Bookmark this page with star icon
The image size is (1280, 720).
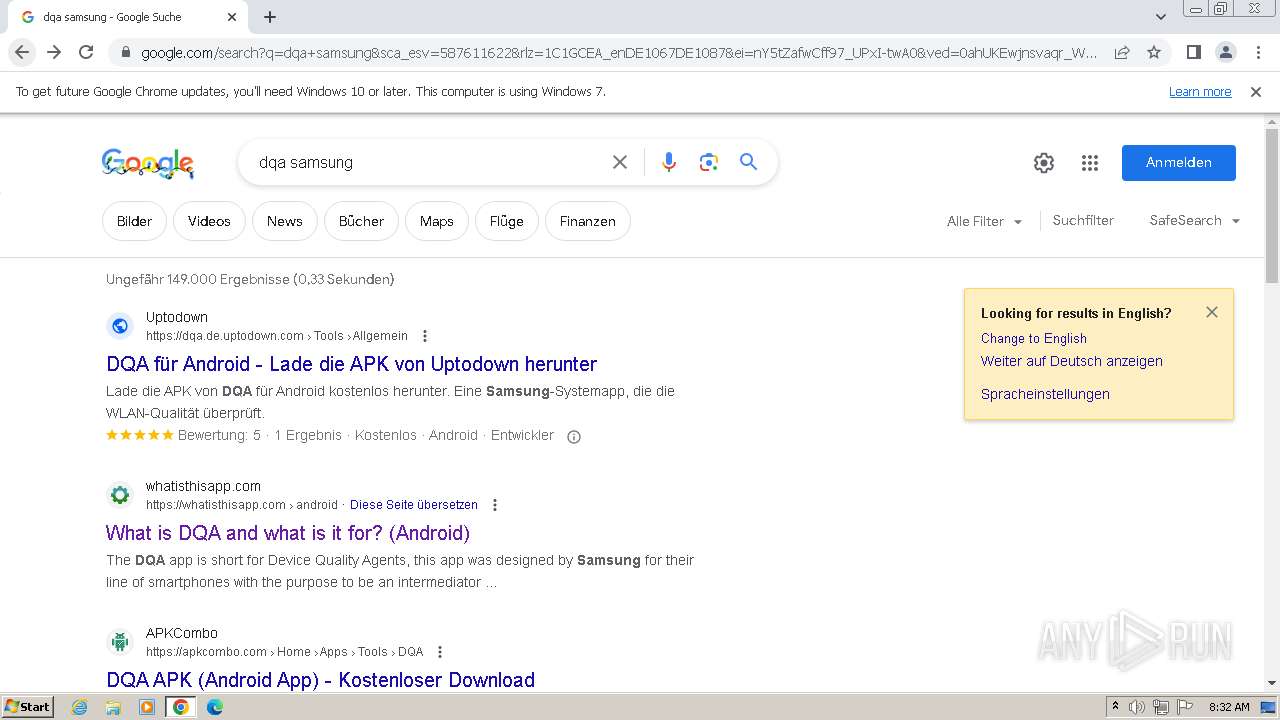coord(1154,52)
